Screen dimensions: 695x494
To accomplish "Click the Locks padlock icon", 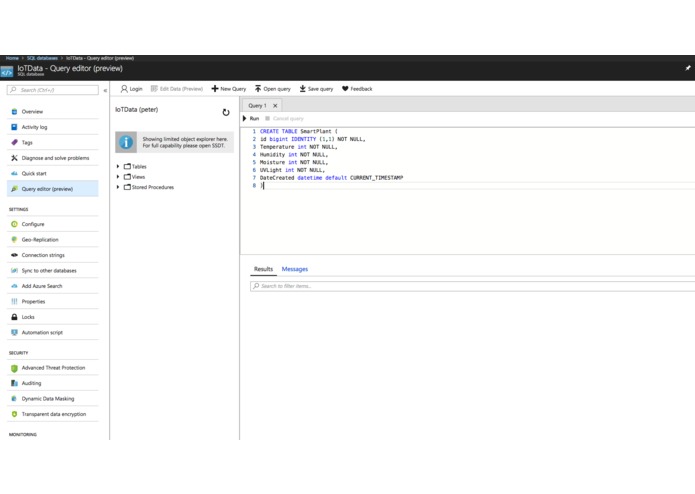I will click(x=14, y=317).
